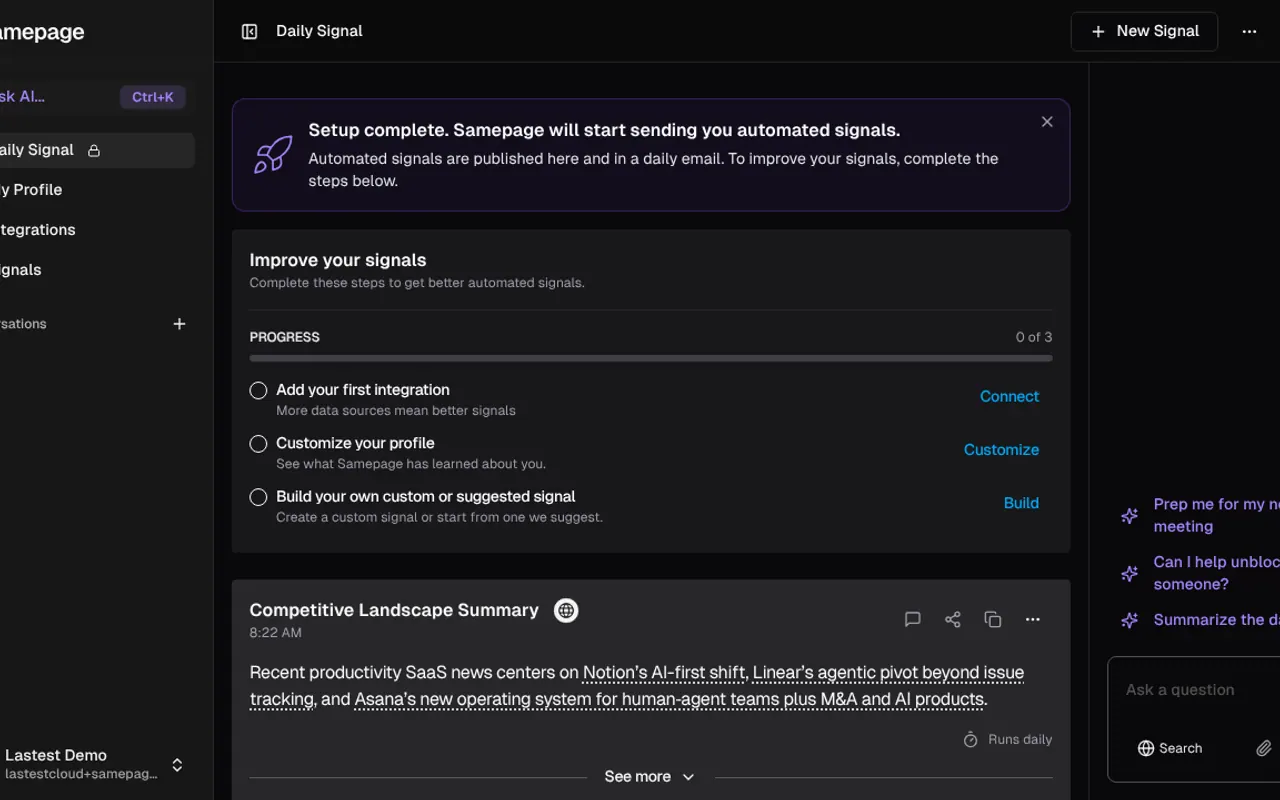This screenshot has height=800, width=1280.
Task: Go to the Profile page in sidebar
Action: click(x=97, y=190)
